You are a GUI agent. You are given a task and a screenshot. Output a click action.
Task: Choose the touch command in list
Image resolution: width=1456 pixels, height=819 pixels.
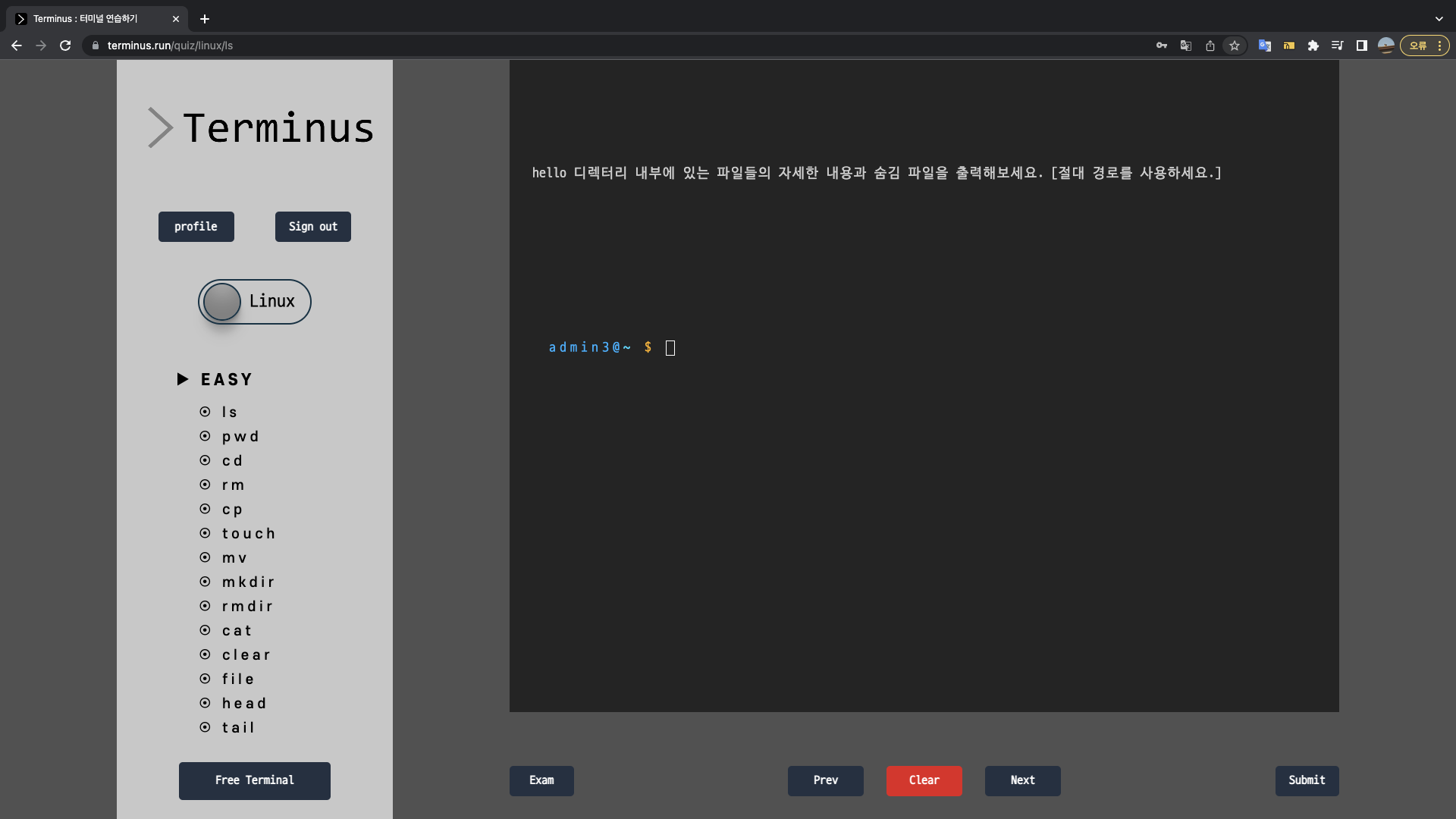point(248,534)
